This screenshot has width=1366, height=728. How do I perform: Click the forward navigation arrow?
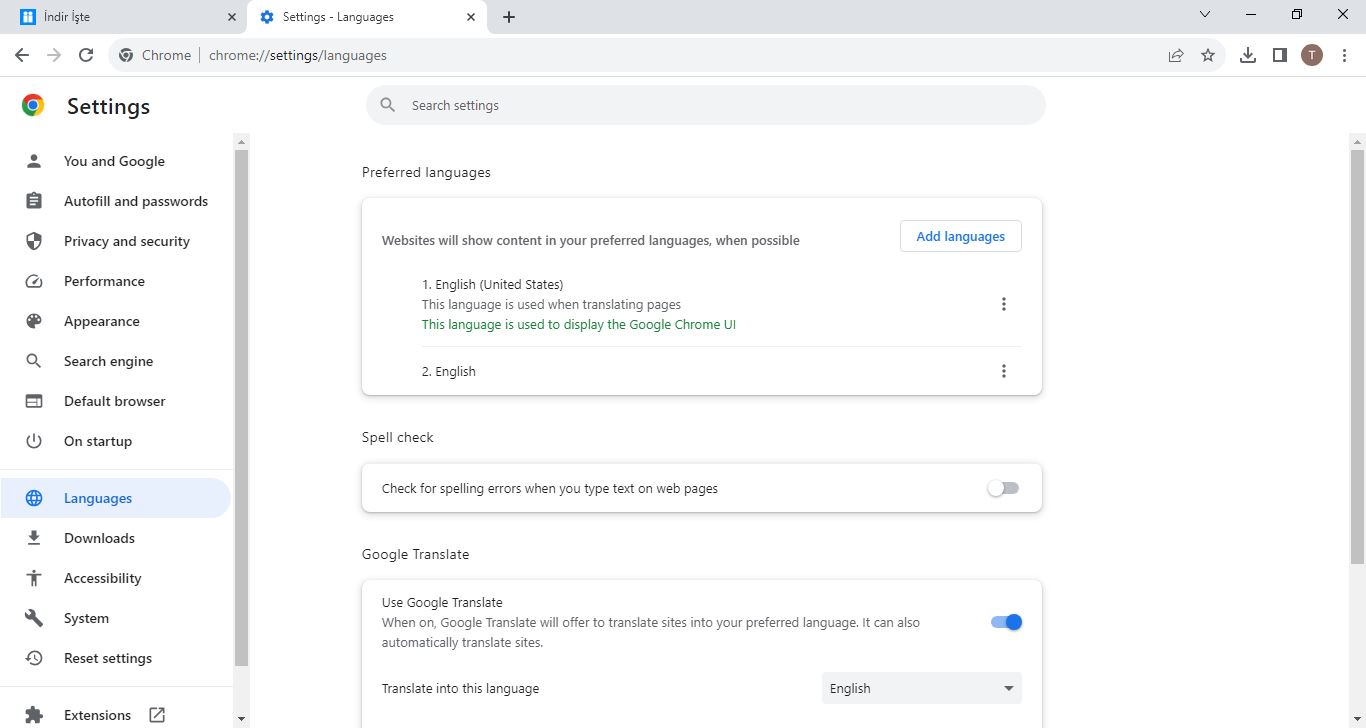click(54, 55)
